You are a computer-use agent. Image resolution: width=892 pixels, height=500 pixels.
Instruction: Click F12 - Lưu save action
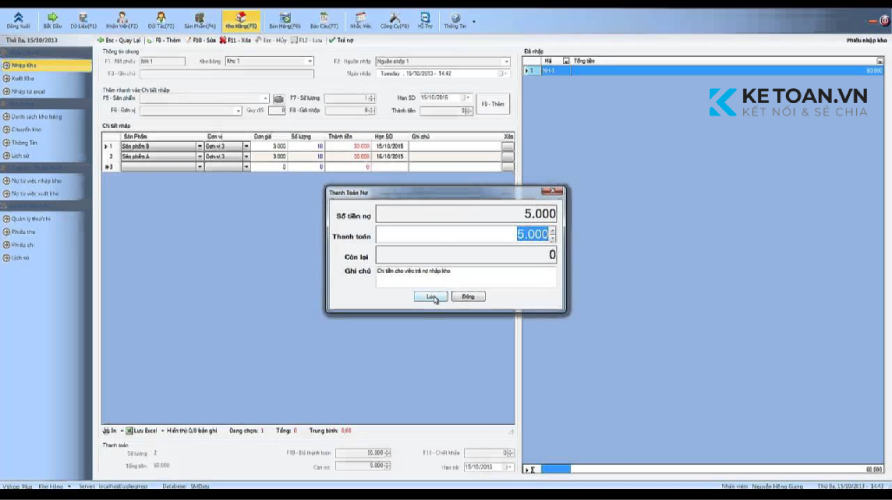point(306,40)
